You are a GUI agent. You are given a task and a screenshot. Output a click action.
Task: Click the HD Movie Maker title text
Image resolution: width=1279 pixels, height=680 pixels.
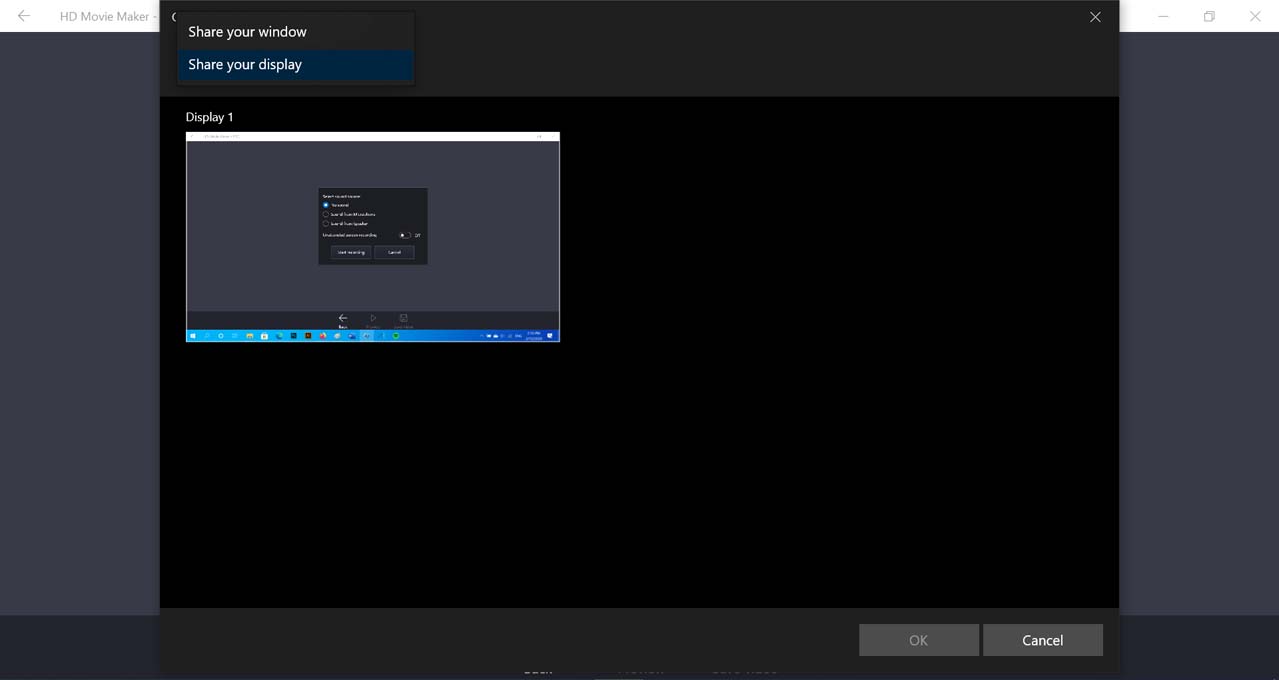point(104,16)
